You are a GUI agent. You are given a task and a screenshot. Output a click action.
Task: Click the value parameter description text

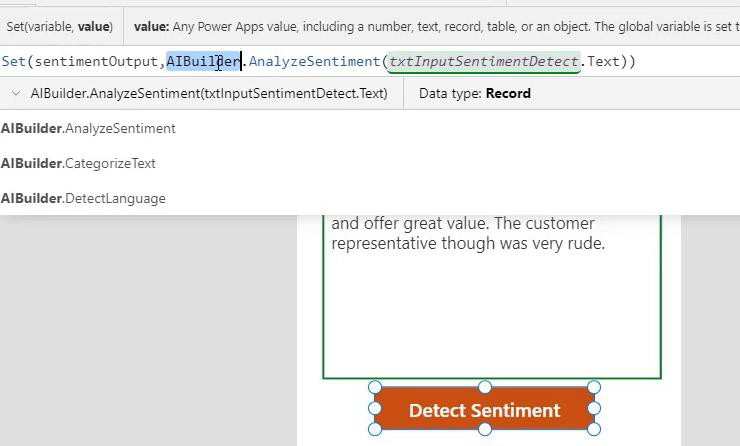tap(437, 26)
